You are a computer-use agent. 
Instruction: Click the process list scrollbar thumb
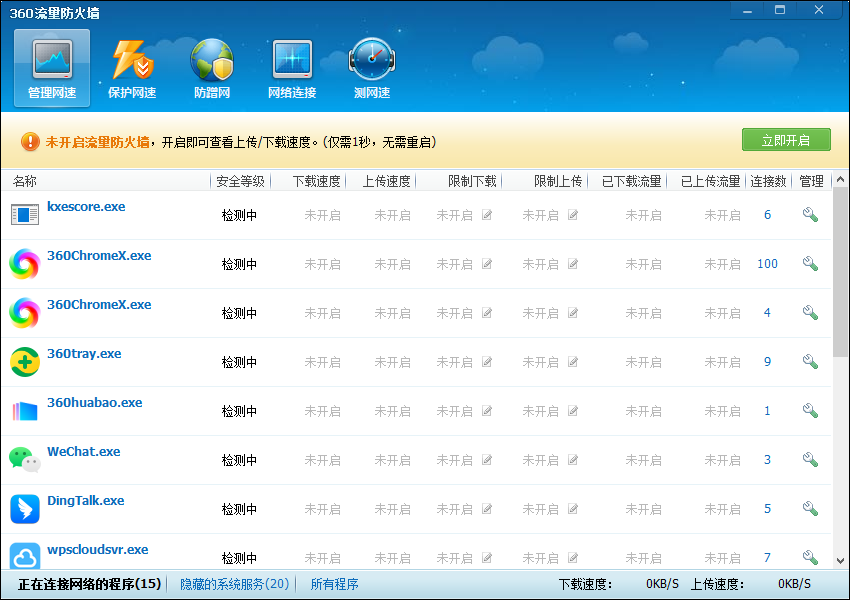click(840, 272)
